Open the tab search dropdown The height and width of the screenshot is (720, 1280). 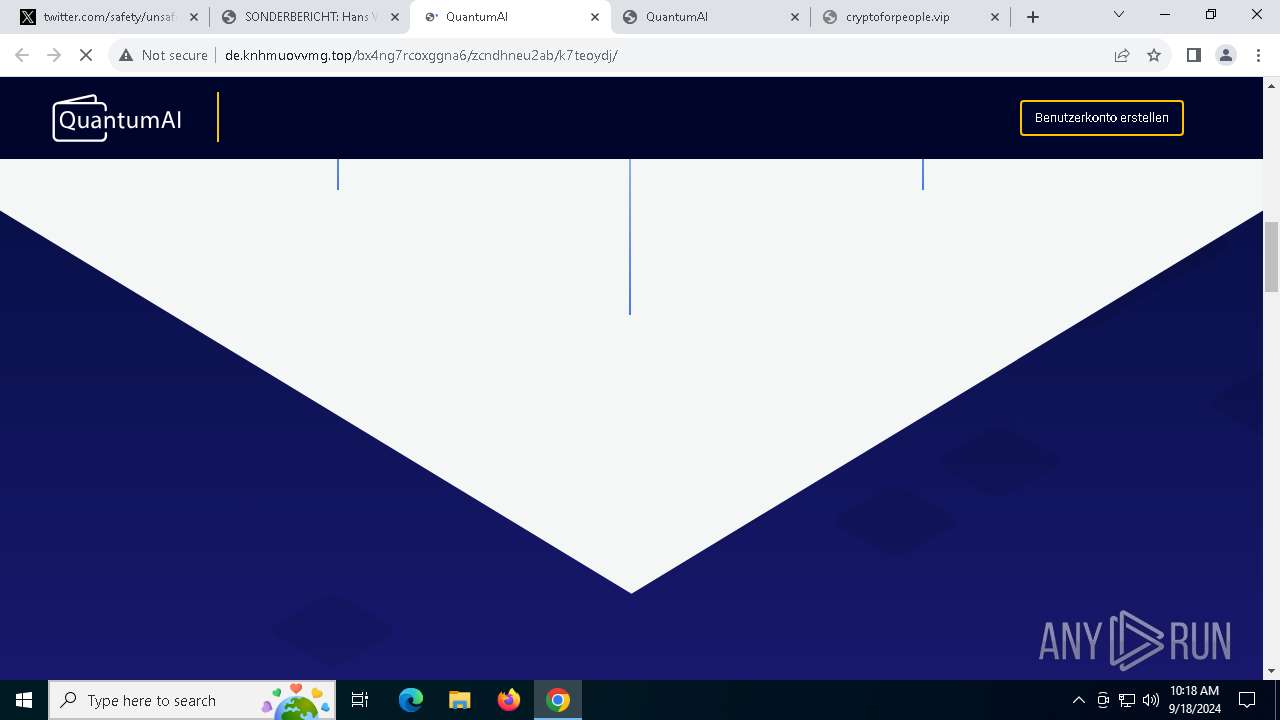(1119, 14)
